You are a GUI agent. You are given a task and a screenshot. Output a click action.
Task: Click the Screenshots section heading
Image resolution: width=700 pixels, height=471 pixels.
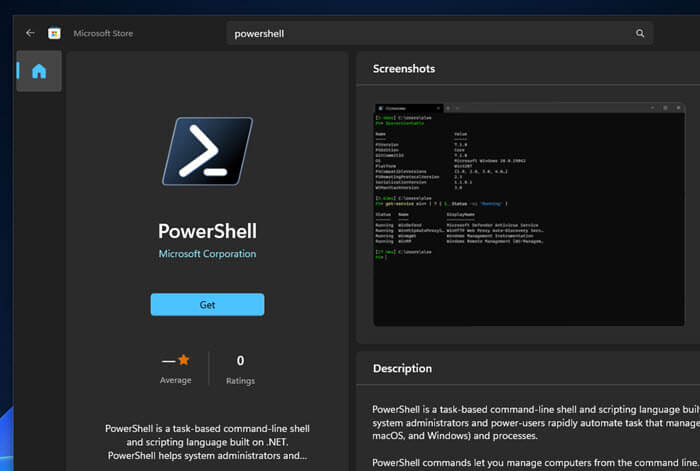[404, 69]
